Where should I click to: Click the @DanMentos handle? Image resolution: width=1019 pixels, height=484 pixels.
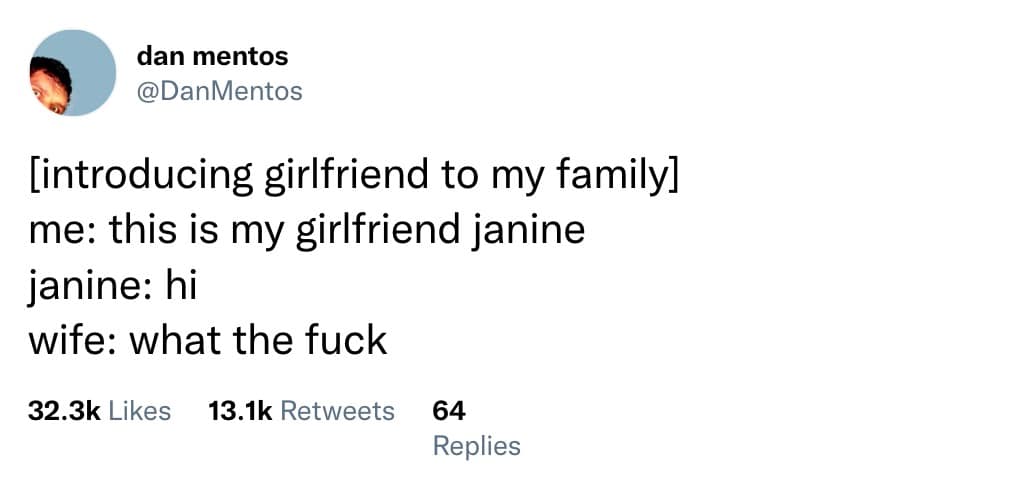(219, 92)
